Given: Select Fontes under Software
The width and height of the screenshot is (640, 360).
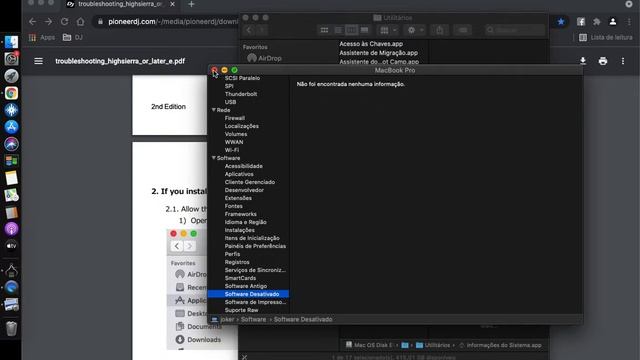Looking at the screenshot, I should (233, 206).
